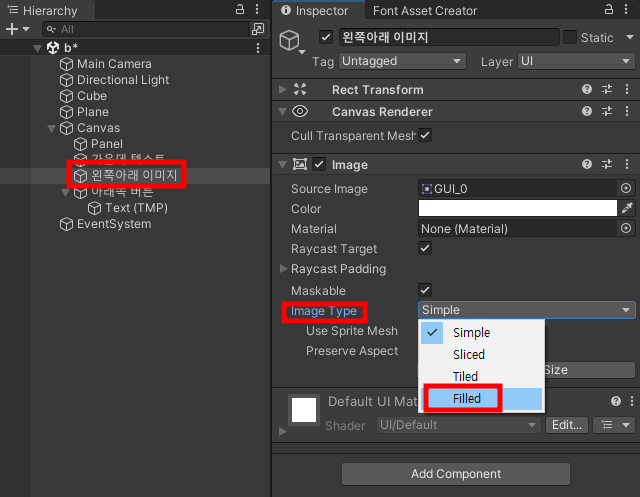This screenshot has height=497, width=640.
Task: Open Image component presets icon
Action: [607, 164]
